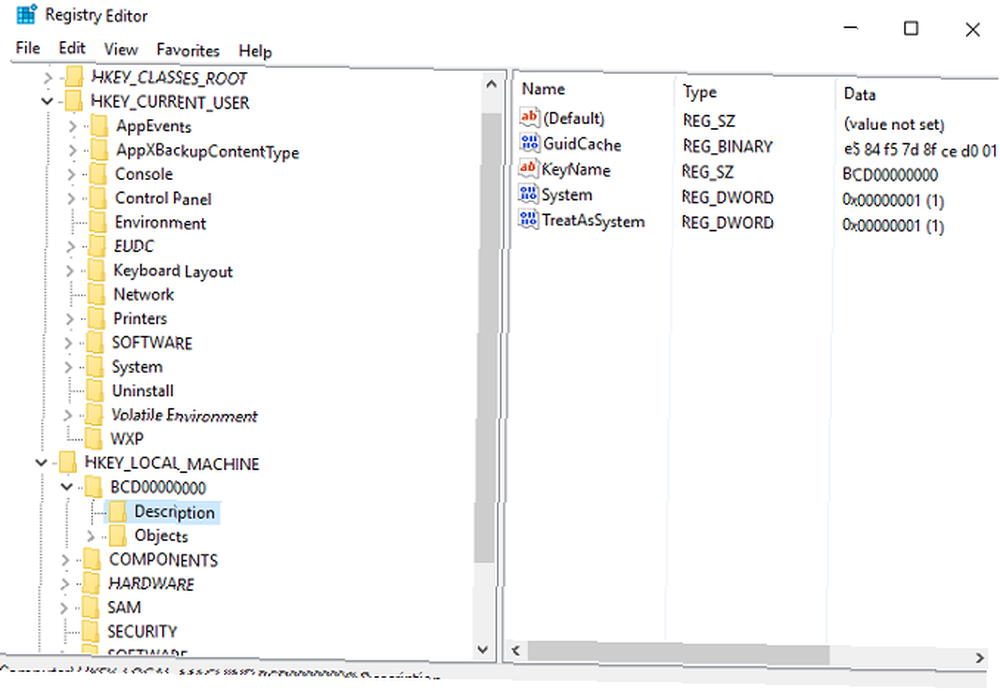Click the COMPONENTS folder icon
This screenshot has width=1000, height=691.
point(92,559)
